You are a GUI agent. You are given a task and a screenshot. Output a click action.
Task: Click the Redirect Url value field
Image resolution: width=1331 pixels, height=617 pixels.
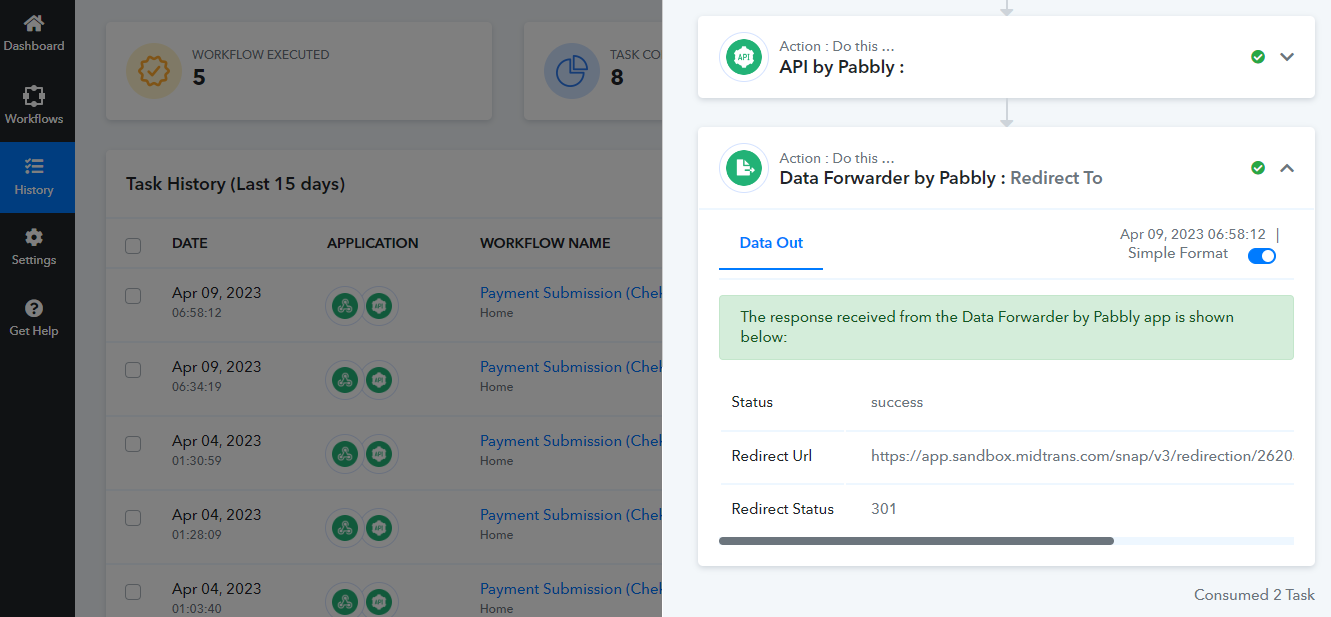click(x=1082, y=456)
